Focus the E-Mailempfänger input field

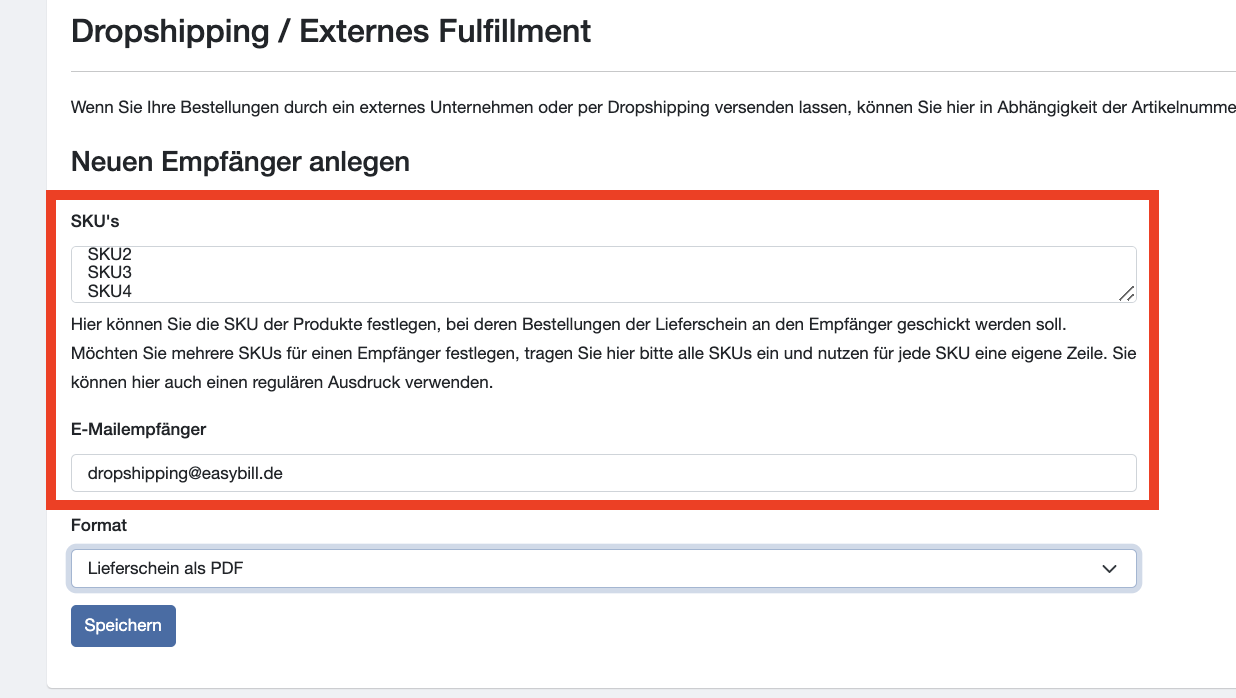pyautogui.click(x=603, y=473)
